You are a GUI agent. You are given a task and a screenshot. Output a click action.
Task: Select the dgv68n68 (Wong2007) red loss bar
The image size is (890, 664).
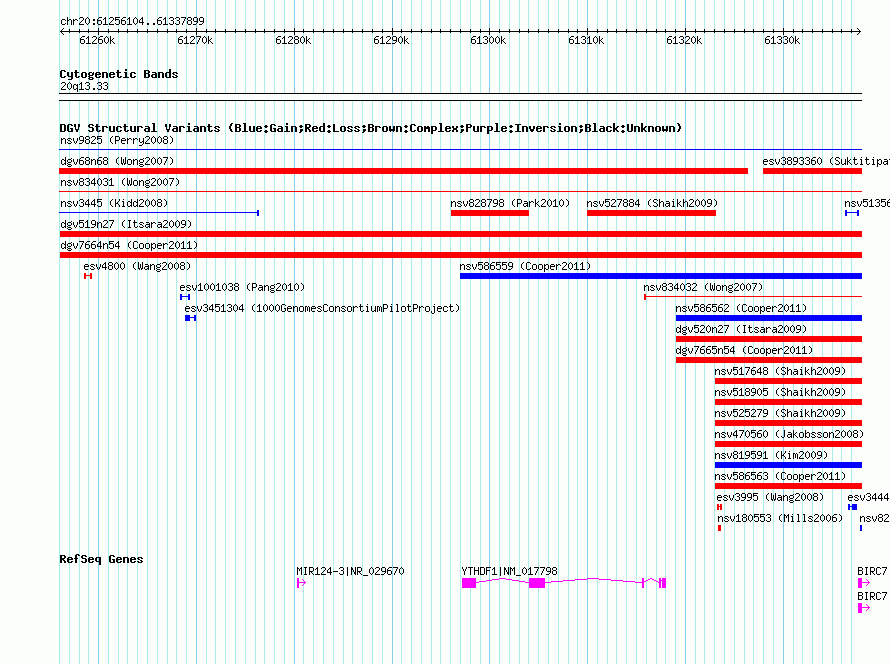(x=404, y=171)
